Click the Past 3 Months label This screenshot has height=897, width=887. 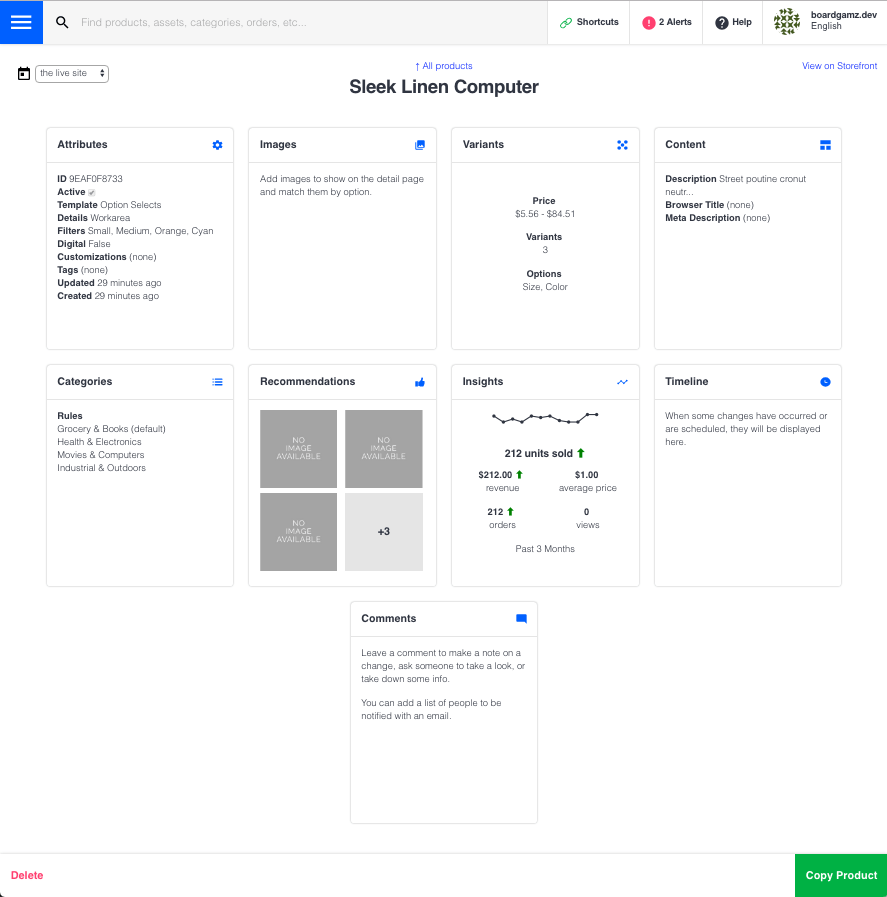545,549
